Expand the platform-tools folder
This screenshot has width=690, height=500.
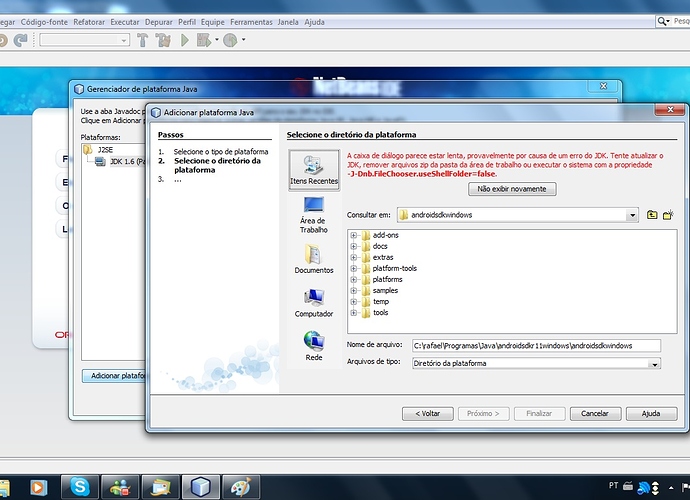click(353, 268)
